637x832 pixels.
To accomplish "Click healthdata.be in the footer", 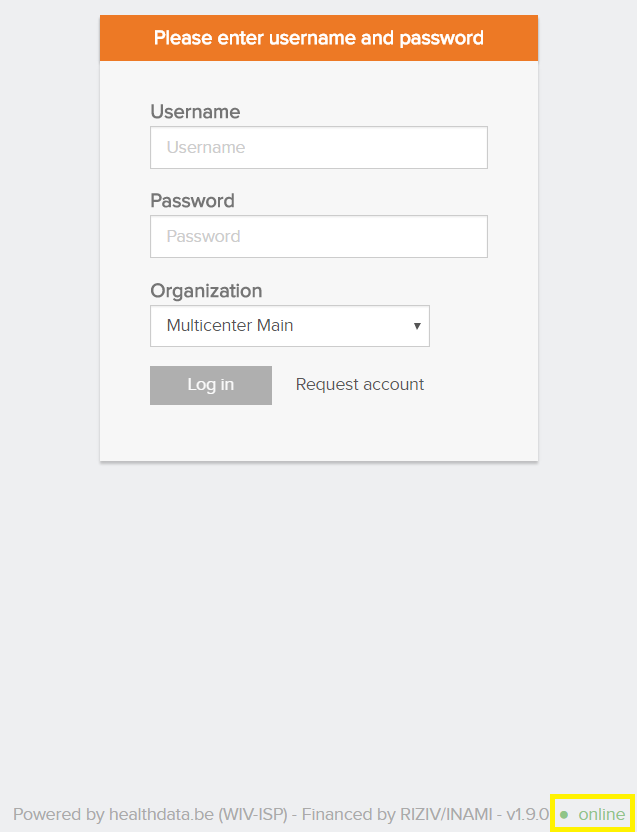I will coord(161,815).
